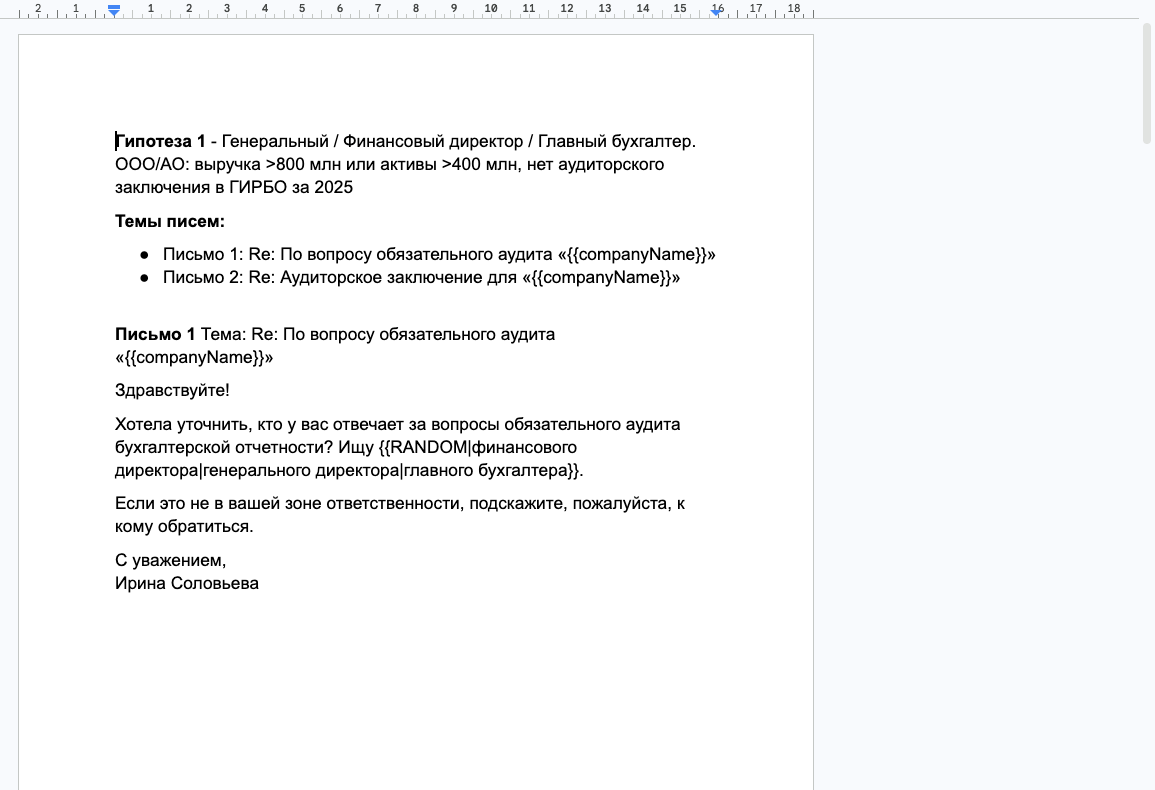Click the bullet item 'Письмо 2: Re: Аудиторское заключение'
This screenshot has width=1155, height=790.
click(x=421, y=277)
